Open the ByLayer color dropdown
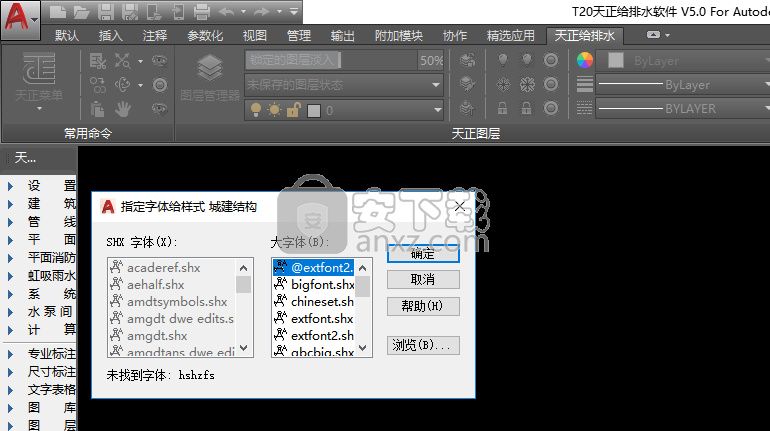Screen dimensions: 770x431 click(683, 60)
